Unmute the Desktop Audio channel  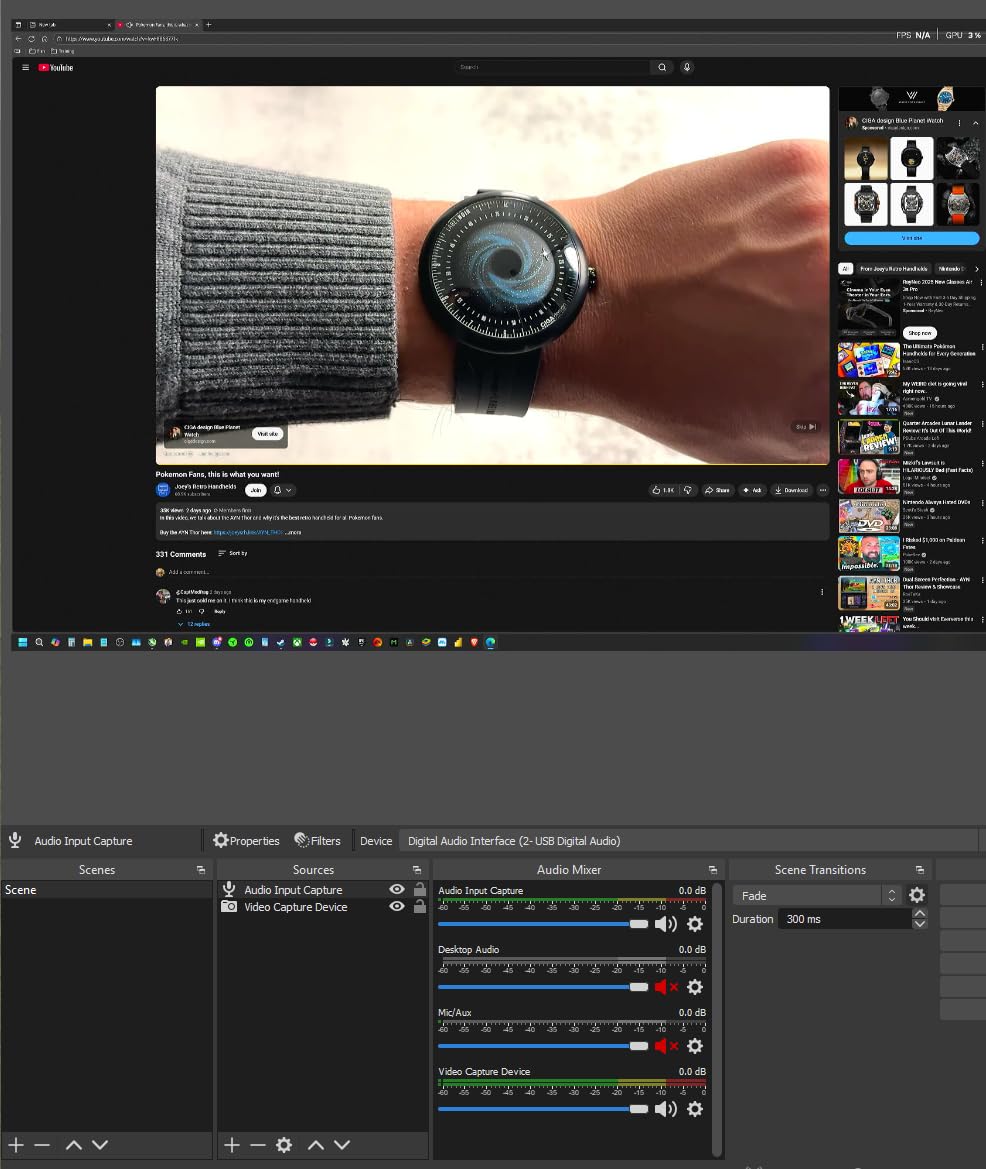(666, 987)
